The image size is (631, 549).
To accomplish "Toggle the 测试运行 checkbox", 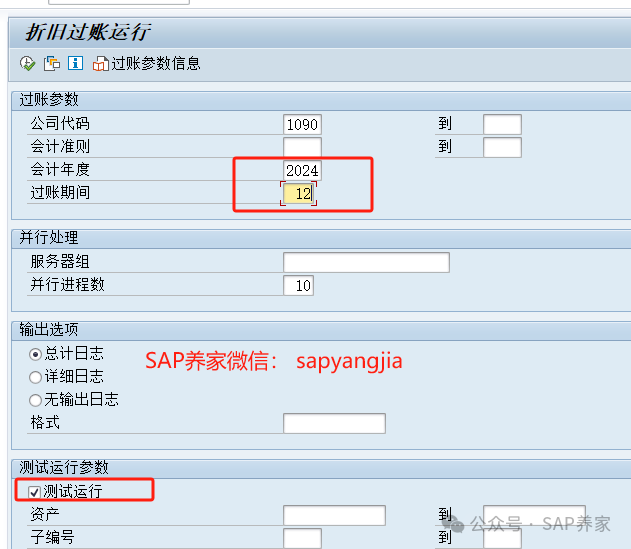I will pyautogui.click(x=34, y=492).
